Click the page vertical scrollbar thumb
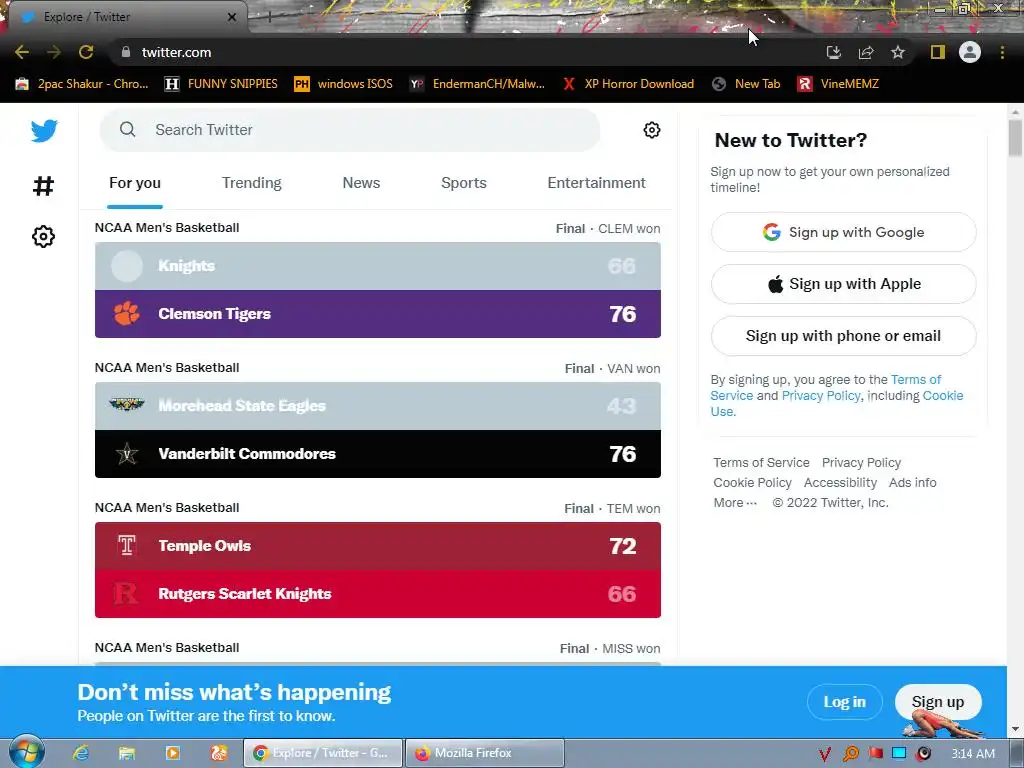Screen dimensions: 1024x768 point(1015,137)
